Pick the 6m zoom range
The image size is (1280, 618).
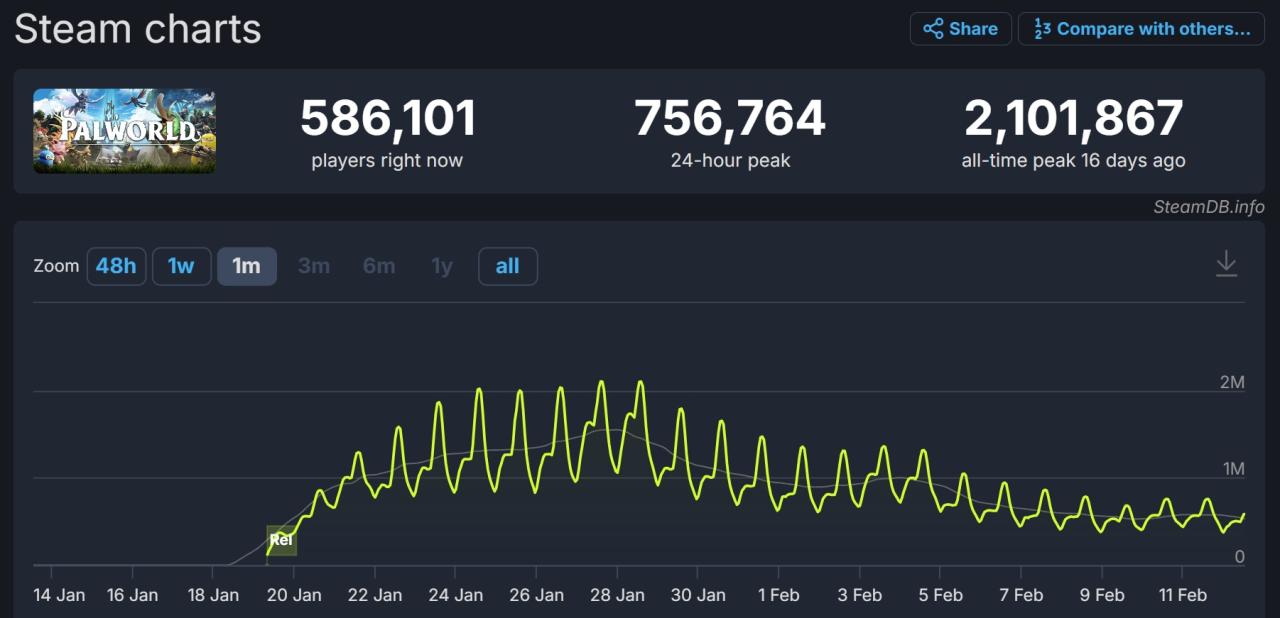378,266
